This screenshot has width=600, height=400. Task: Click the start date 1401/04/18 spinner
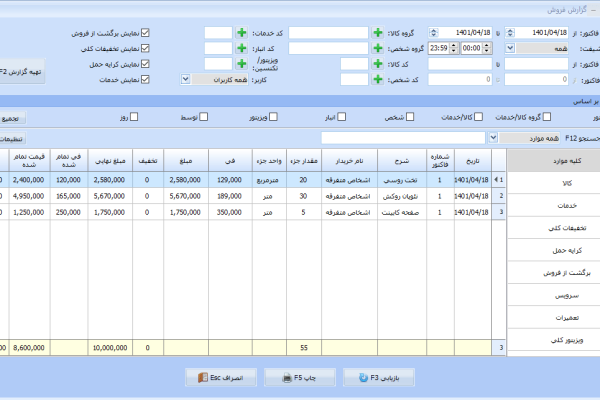tap(510, 33)
